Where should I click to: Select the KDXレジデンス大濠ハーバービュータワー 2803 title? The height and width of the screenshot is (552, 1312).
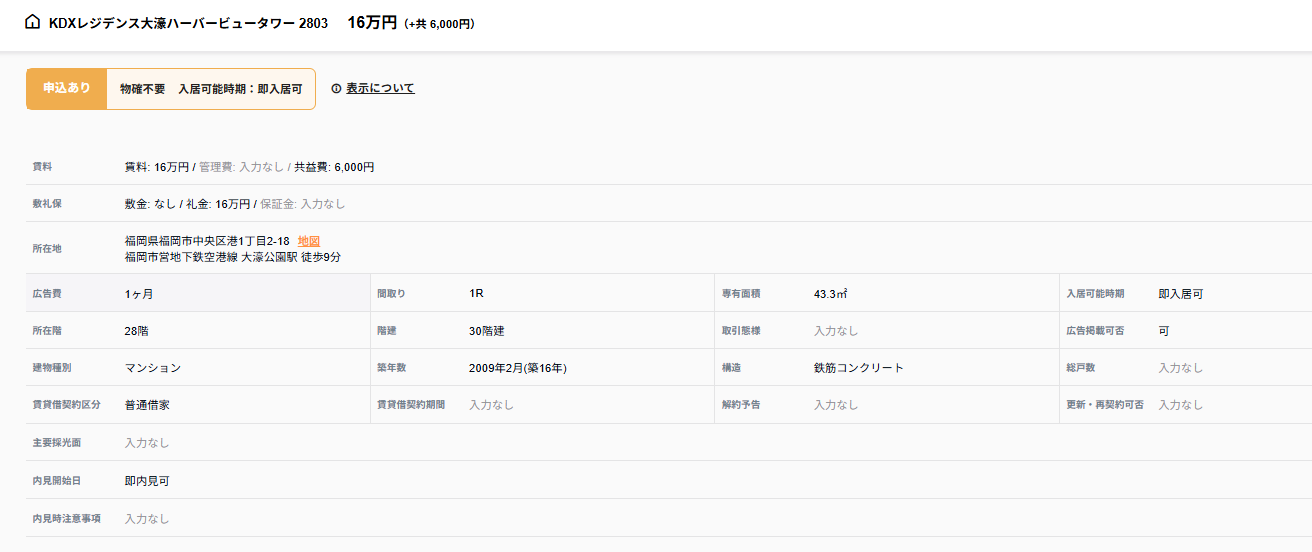(188, 23)
